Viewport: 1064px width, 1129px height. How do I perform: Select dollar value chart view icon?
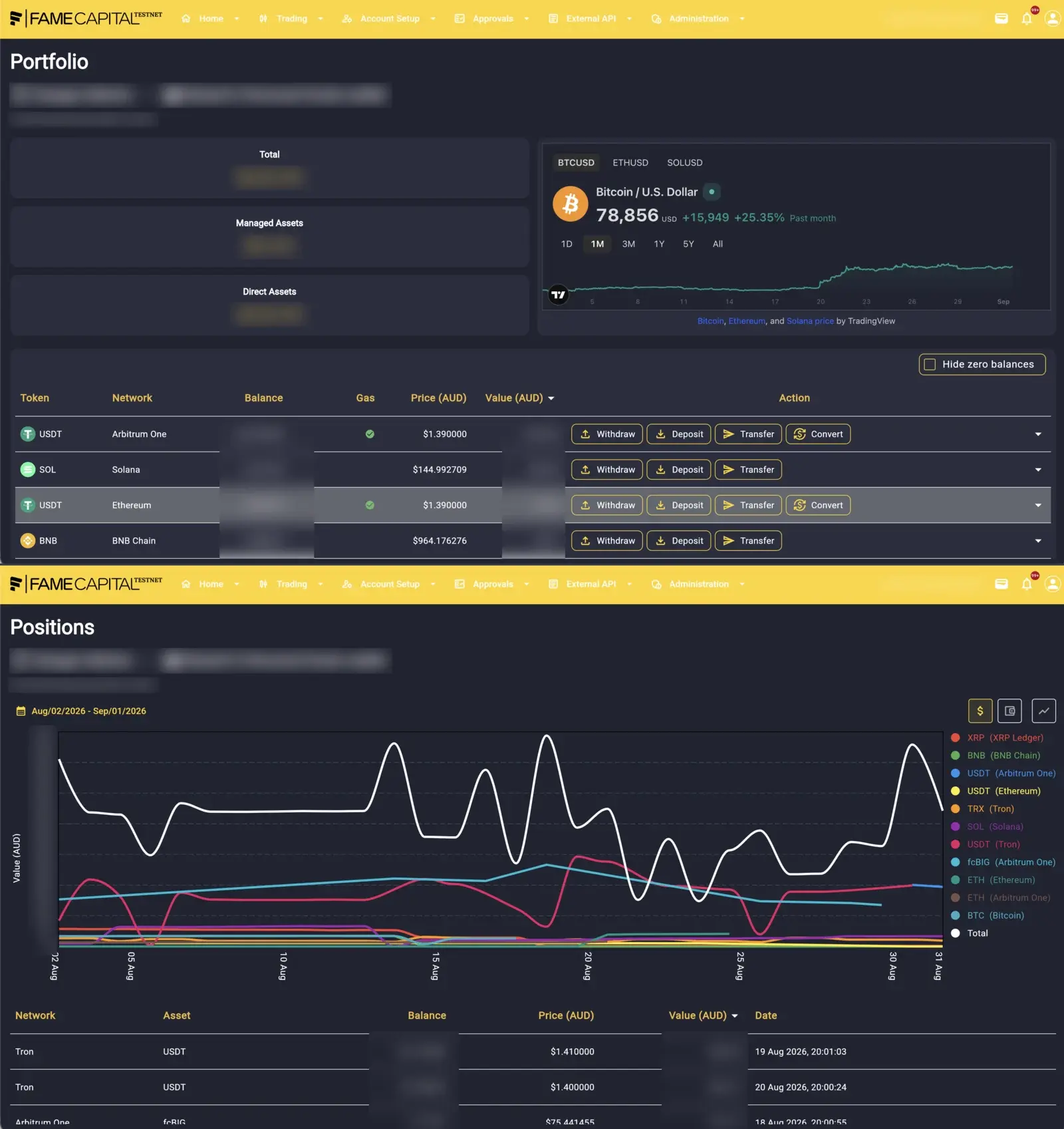tap(980, 711)
